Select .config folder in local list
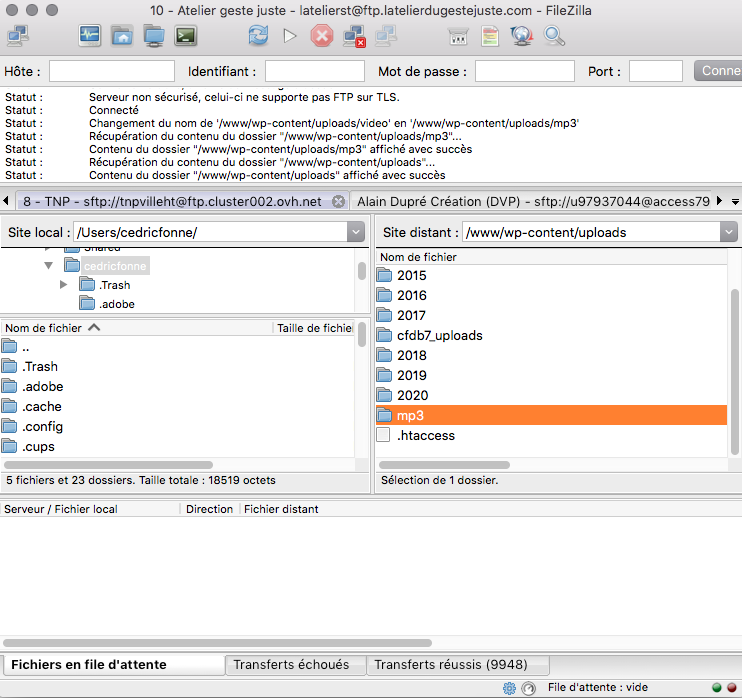 click(177, 426)
